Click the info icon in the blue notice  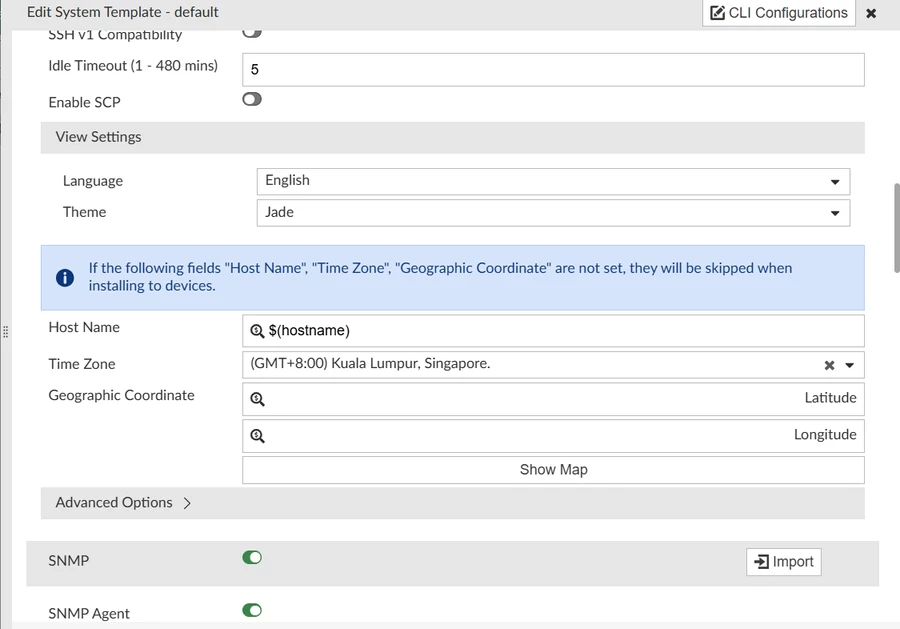pyautogui.click(x=65, y=278)
